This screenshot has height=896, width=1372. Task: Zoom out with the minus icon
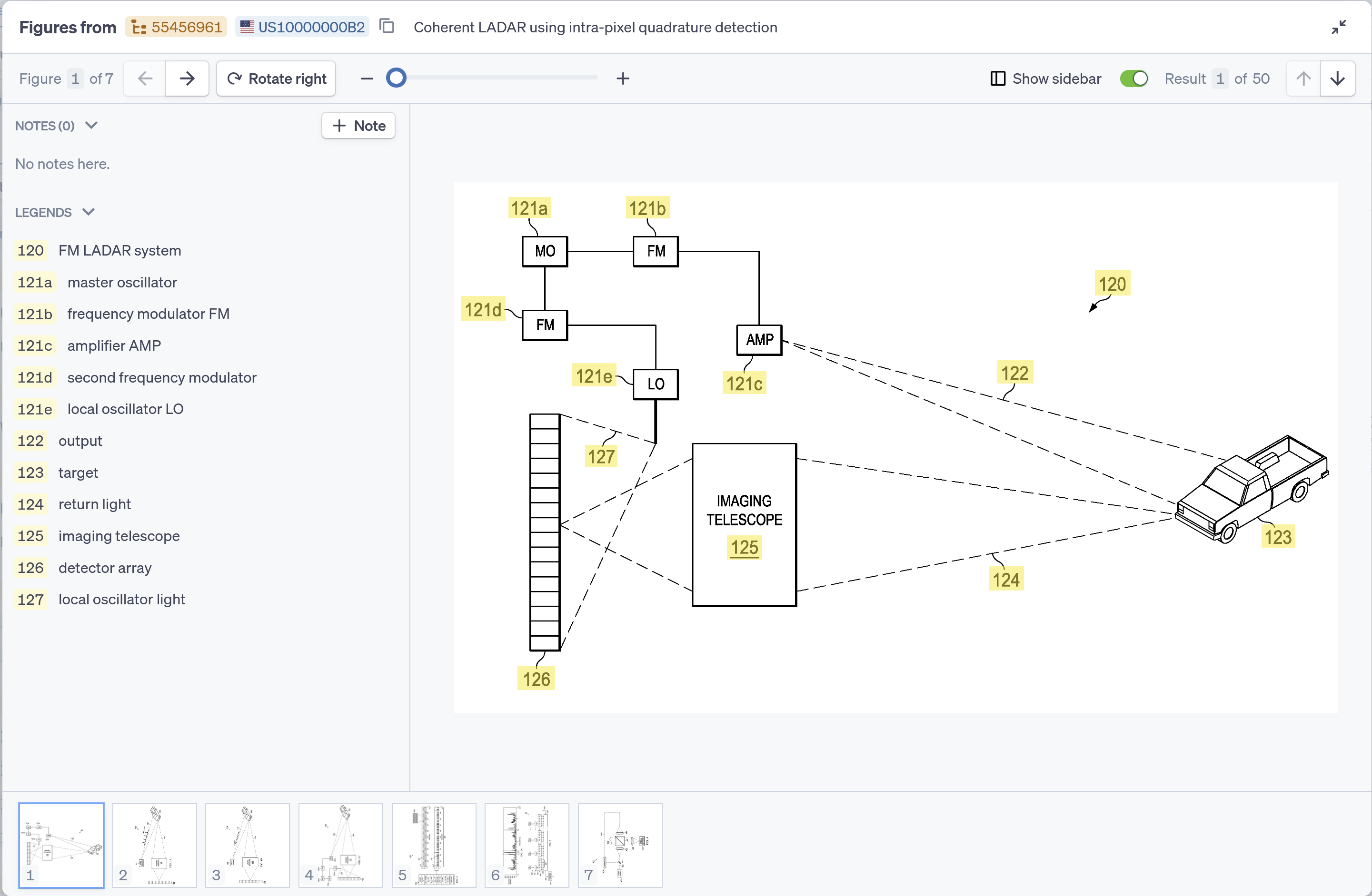(367, 79)
